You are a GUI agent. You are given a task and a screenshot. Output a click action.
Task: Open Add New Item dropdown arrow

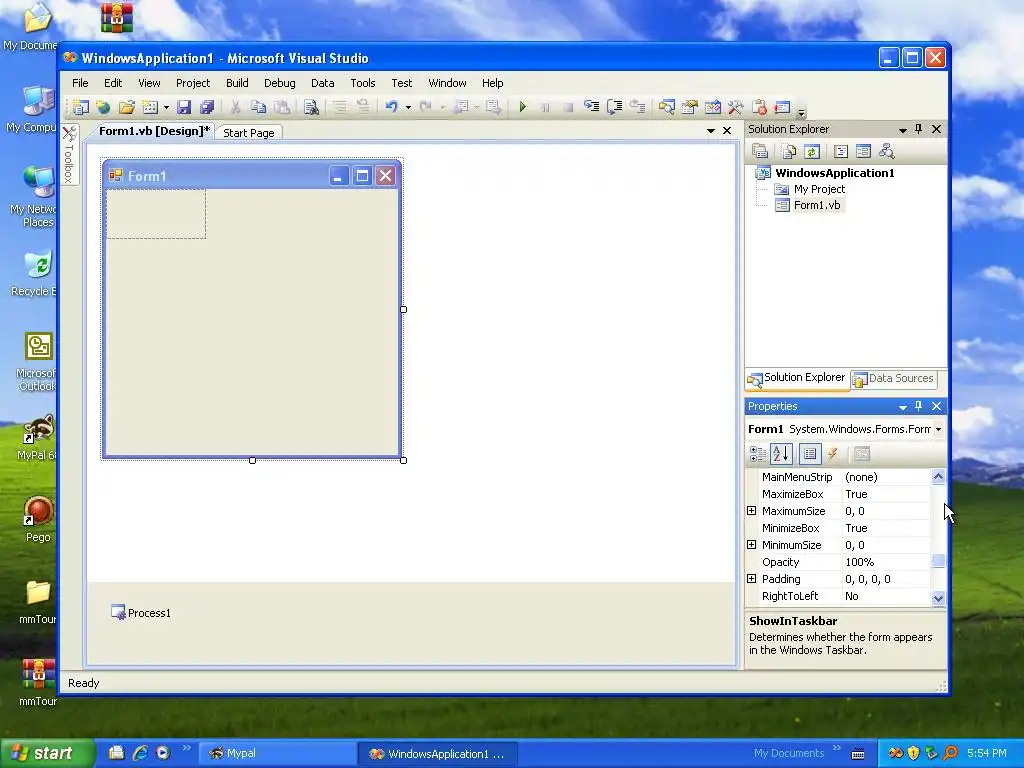coord(167,106)
